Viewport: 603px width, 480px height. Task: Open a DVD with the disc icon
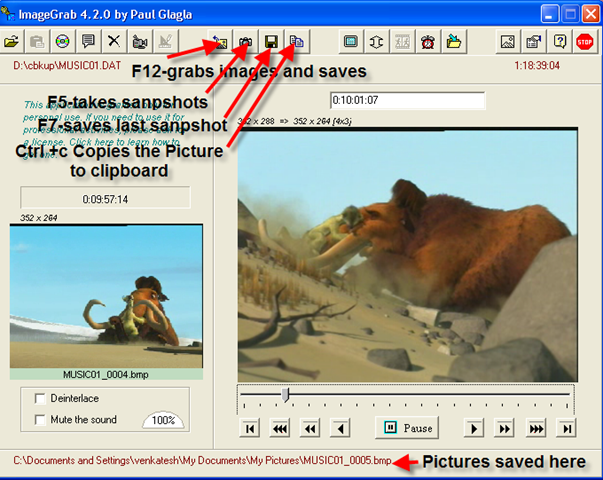click(x=62, y=41)
